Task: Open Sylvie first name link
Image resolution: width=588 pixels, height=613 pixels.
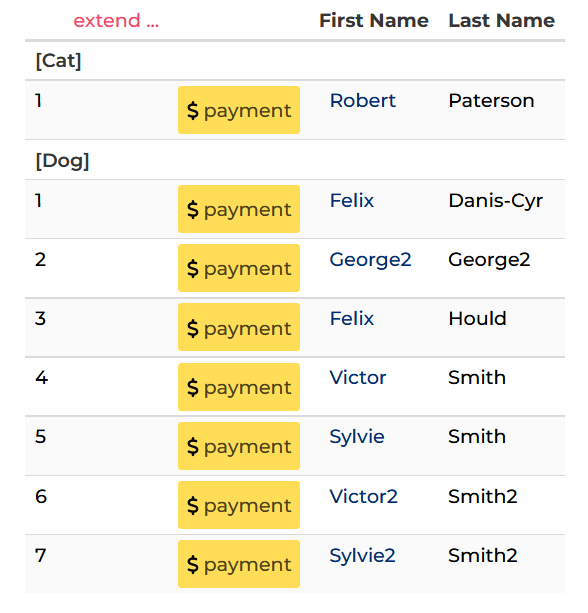Action: click(x=357, y=437)
